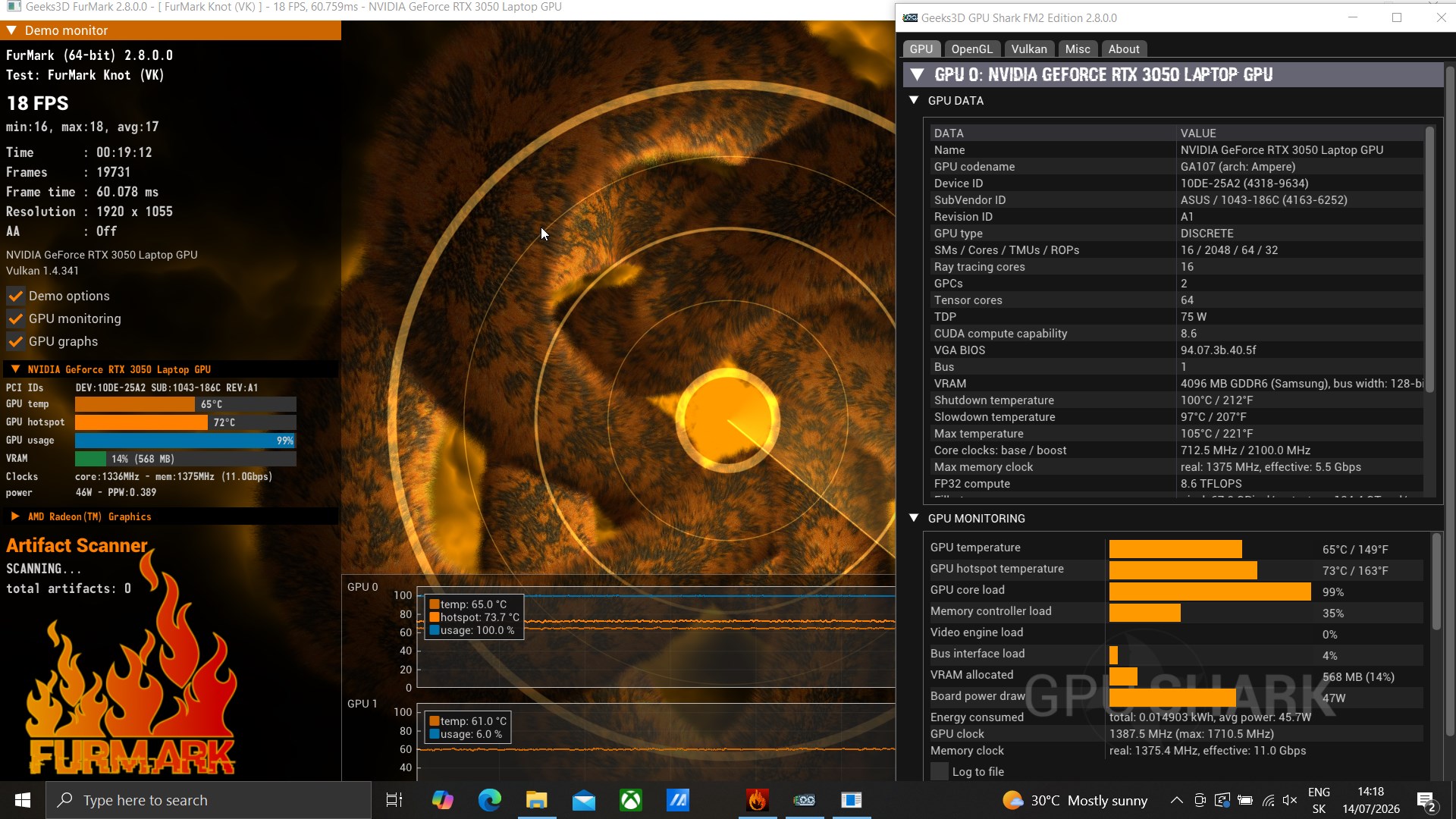Screen dimensions: 1456x819
Task: Enable the Log to file checkbox
Action: [x=940, y=771]
